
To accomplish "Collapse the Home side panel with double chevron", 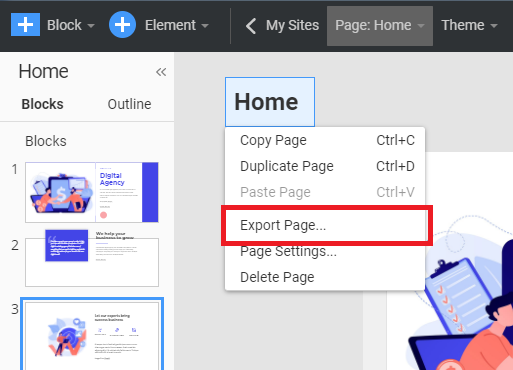I will point(161,72).
